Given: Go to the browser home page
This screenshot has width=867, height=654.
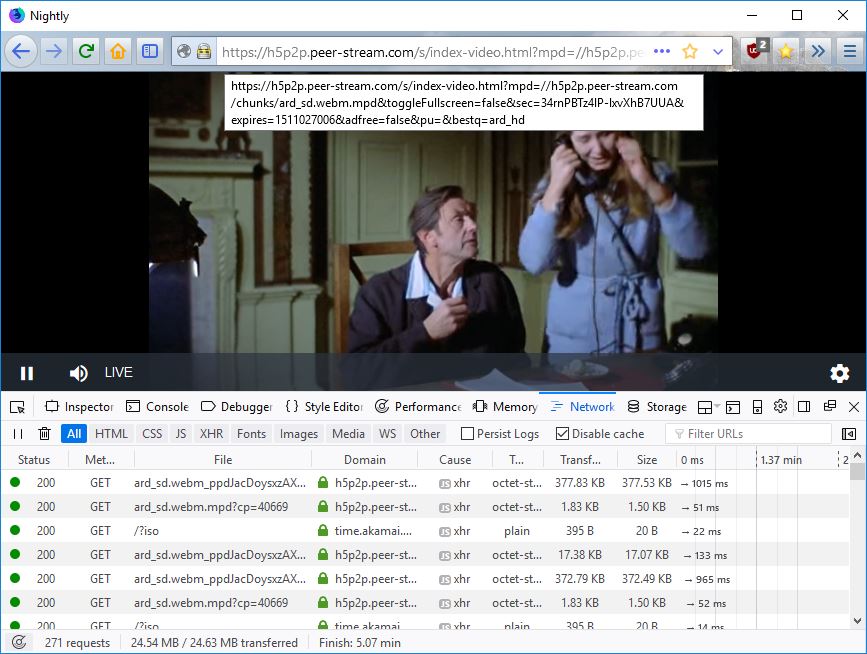Looking at the screenshot, I should 117,51.
